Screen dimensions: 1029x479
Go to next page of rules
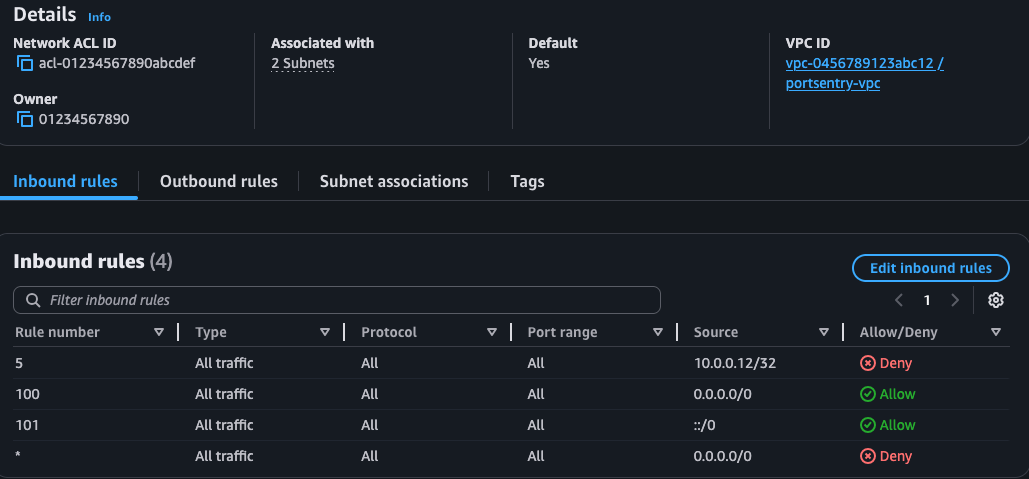click(955, 300)
